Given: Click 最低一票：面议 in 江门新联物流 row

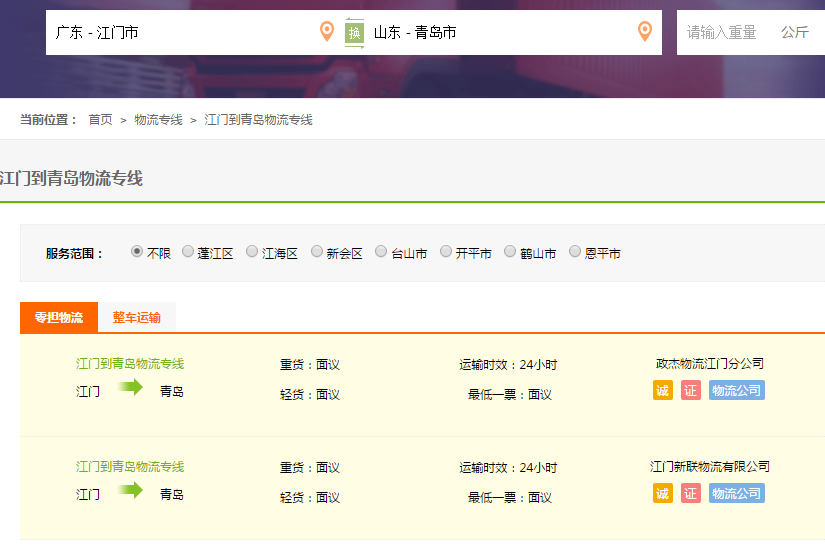Looking at the screenshot, I should pyautogui.click(x=510, y=497).
